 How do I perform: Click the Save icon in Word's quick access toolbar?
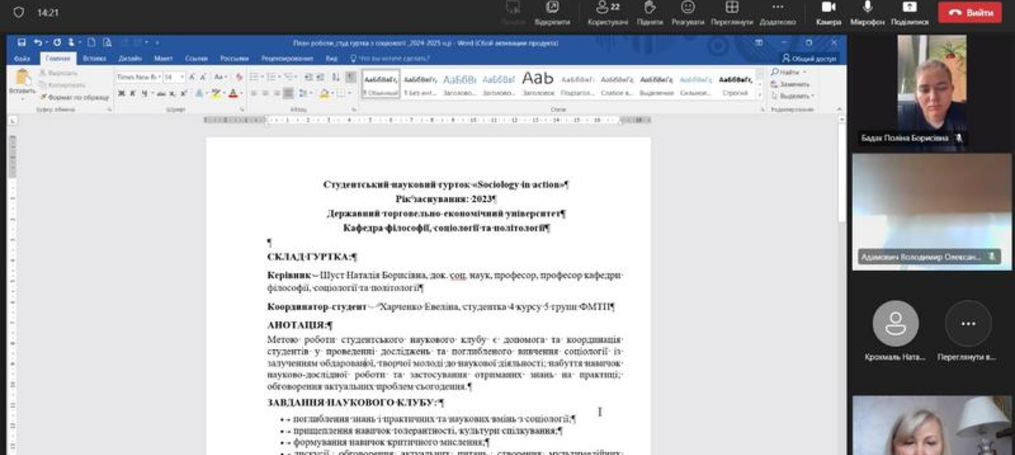(21, 42)
